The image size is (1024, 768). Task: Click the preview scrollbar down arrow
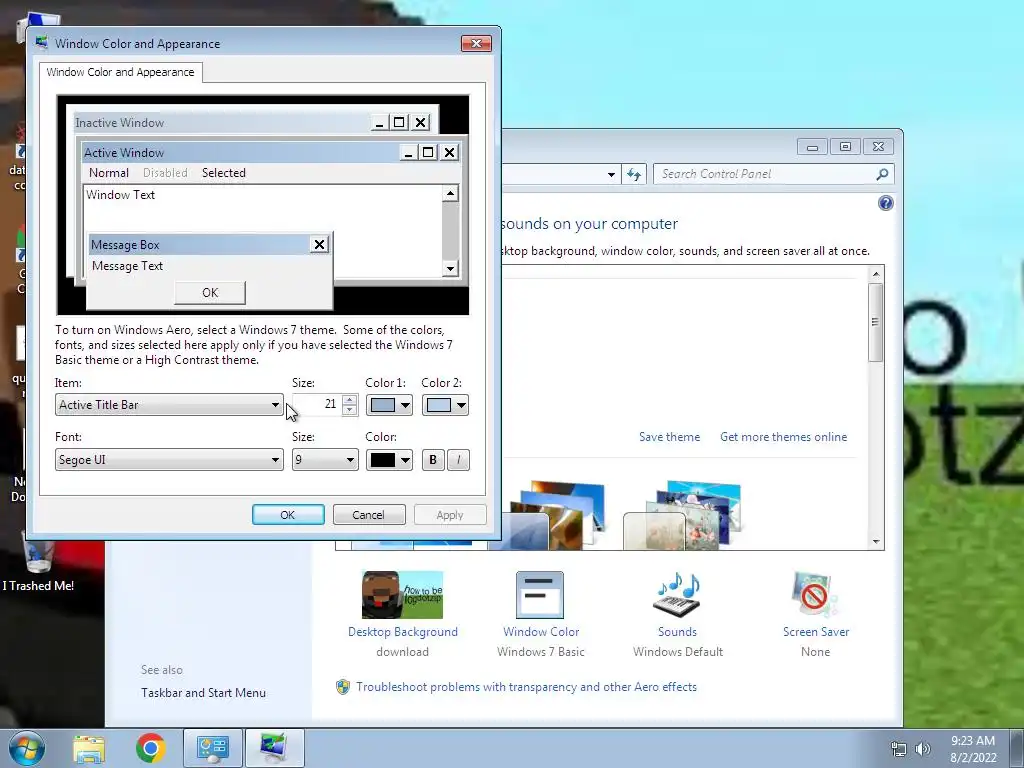click(450, 268)
